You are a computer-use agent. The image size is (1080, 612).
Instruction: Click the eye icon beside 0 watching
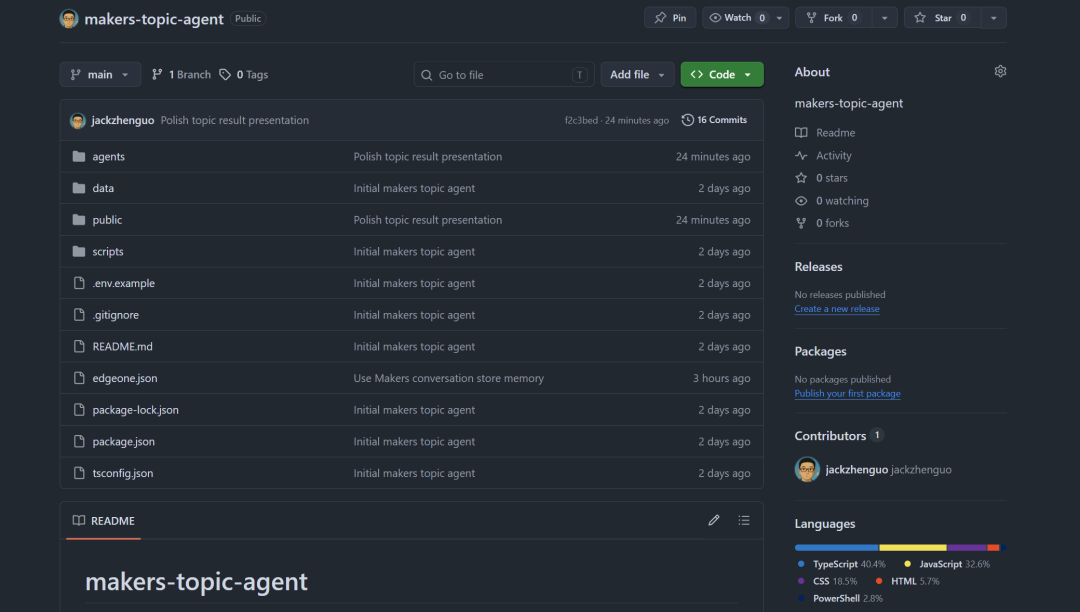[801, 201]
